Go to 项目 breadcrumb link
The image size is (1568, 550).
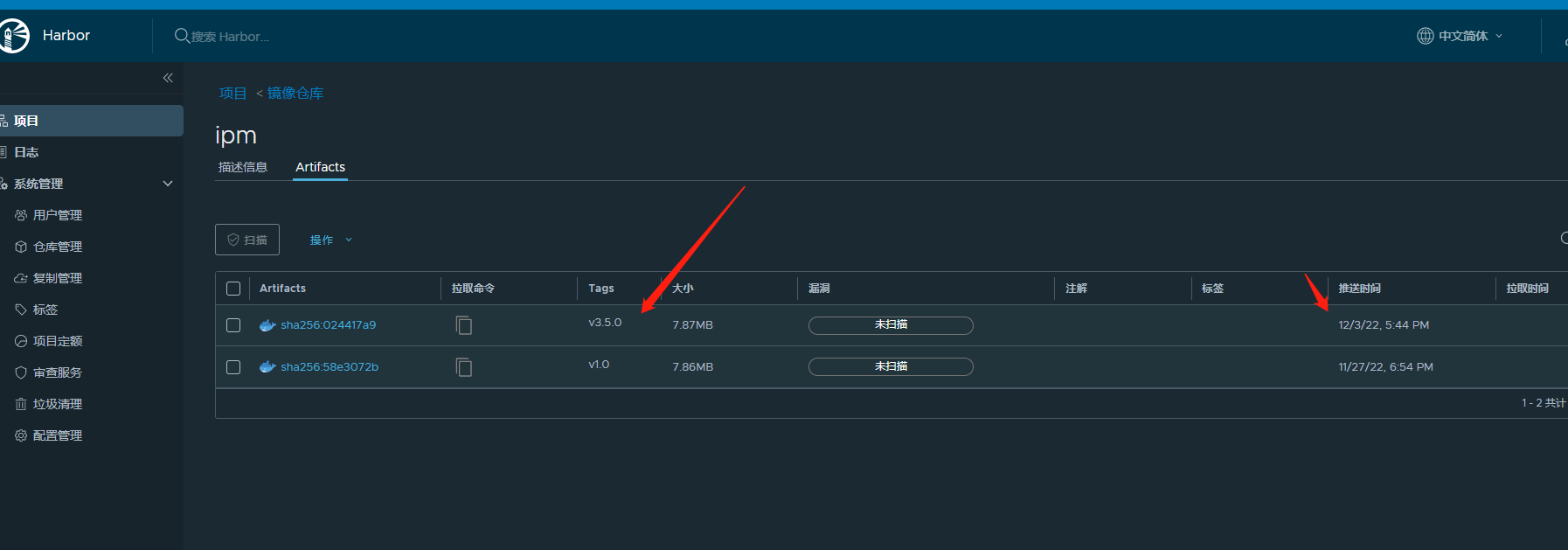[x=232, y=94]
